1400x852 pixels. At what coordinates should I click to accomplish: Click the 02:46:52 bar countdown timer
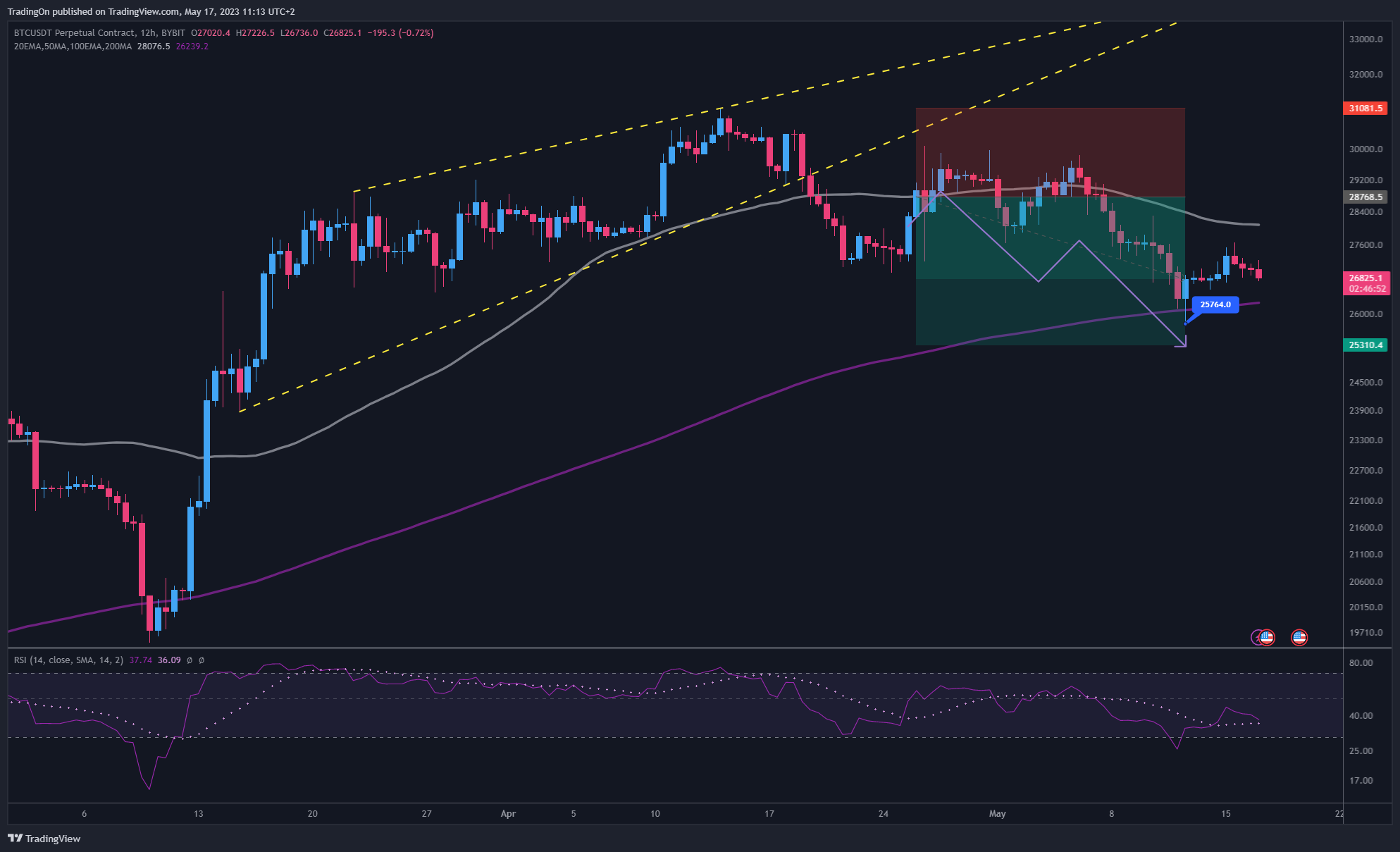click(x=1366, y=289)
